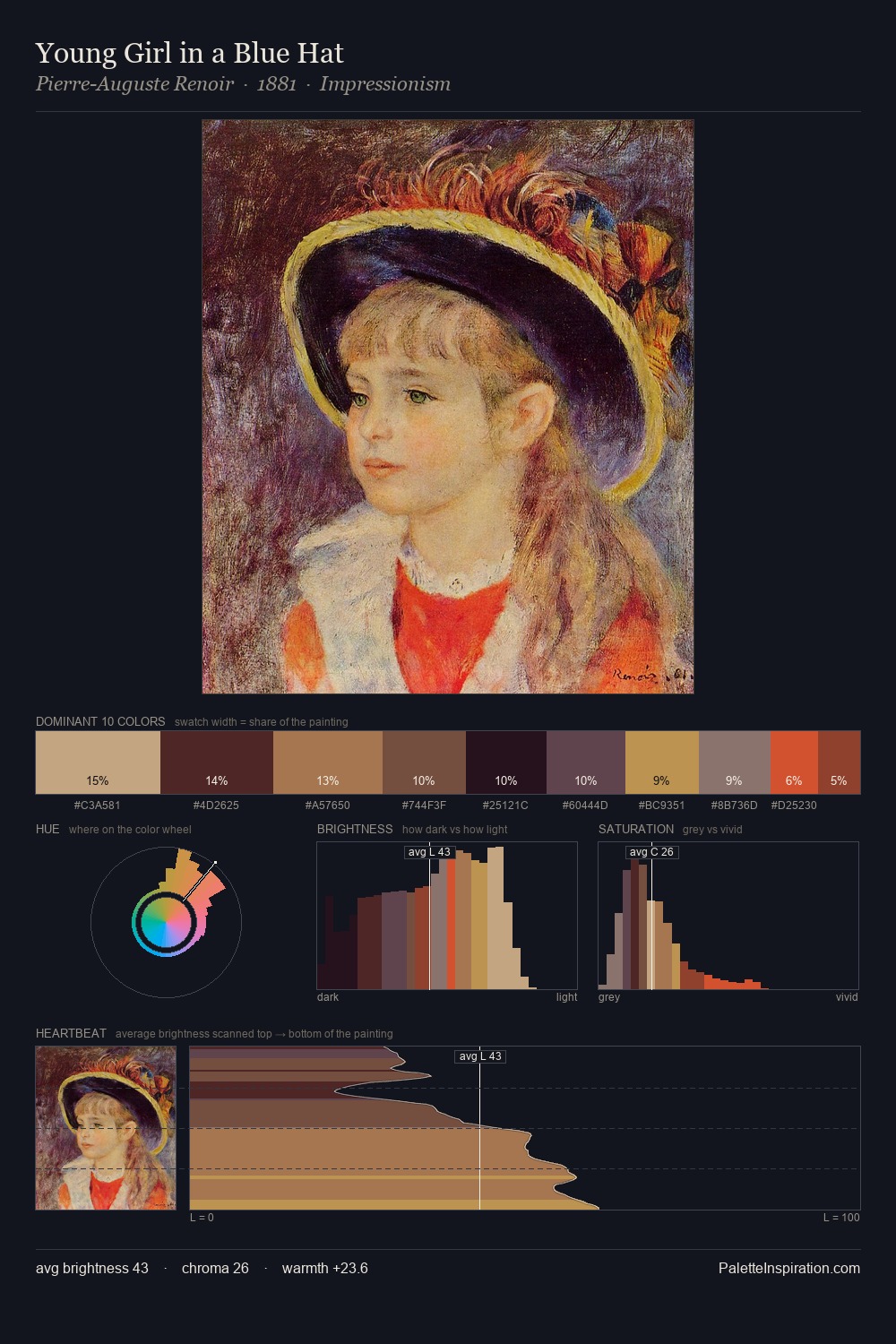Open the main Renoir painting image
This screenshot has height=1344, width=896.
click(448, 407)
